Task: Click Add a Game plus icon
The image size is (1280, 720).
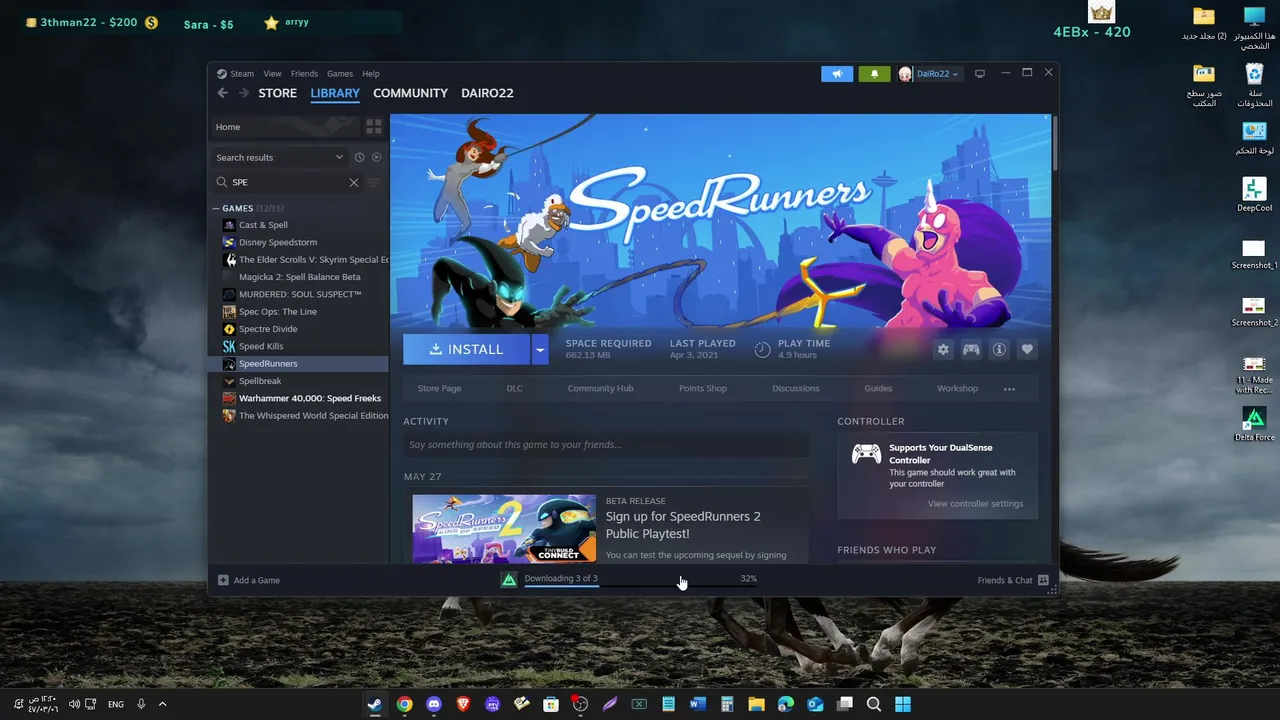Action: [x=223, y=580]
